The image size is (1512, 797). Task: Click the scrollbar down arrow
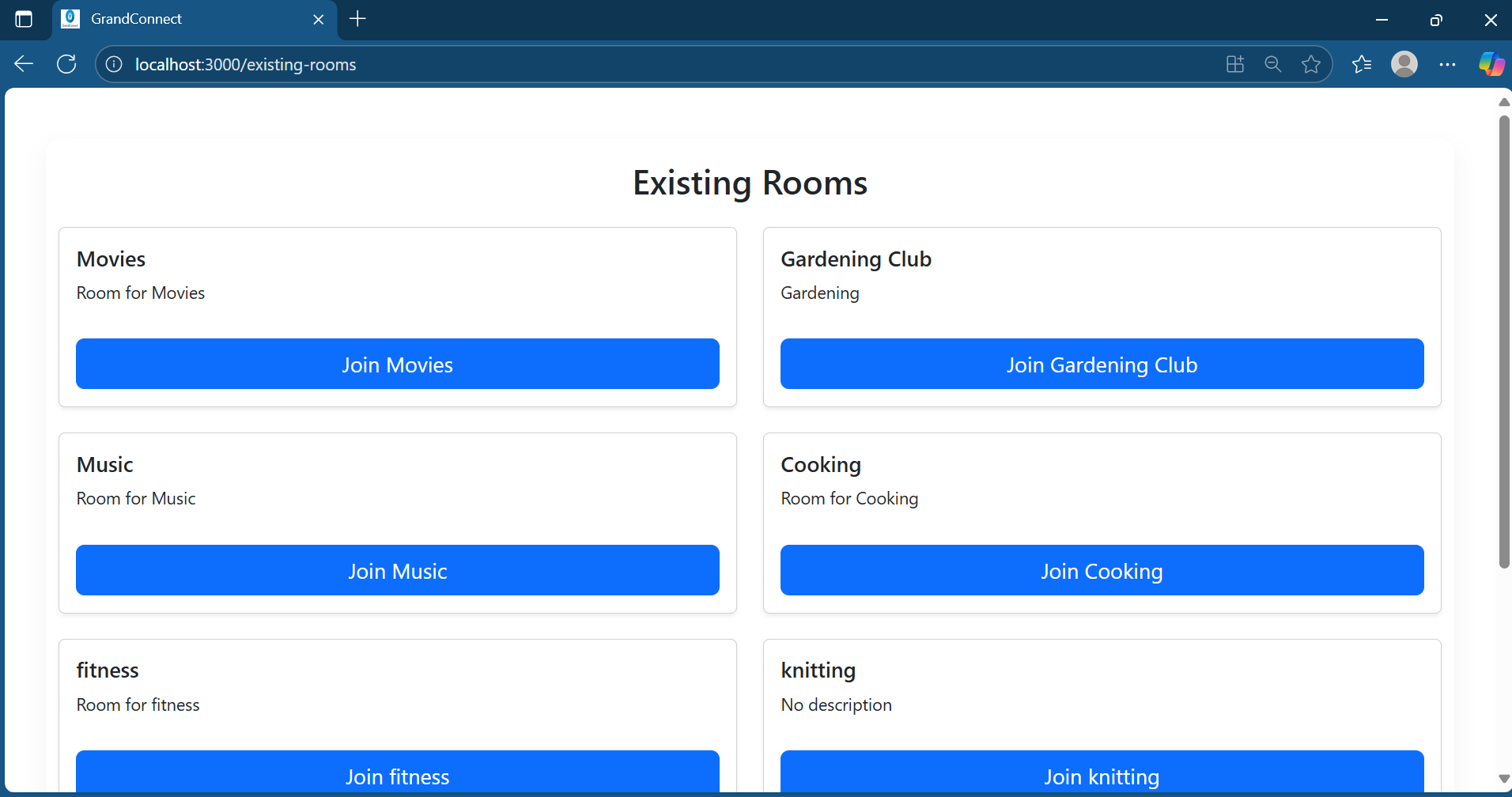pos(1504,779)
